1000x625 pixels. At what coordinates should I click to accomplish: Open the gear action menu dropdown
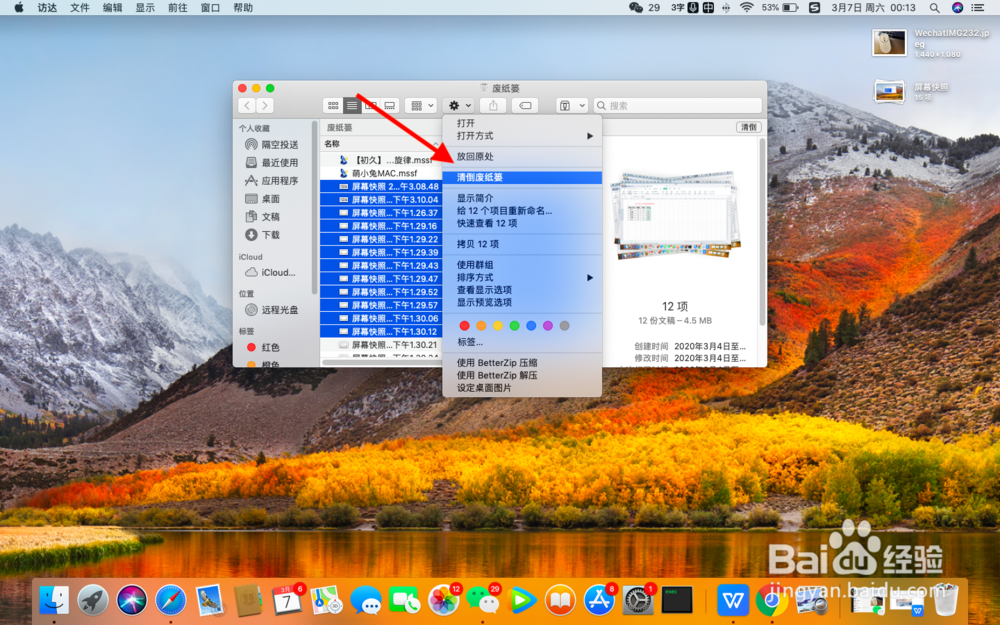pos(457,105)
